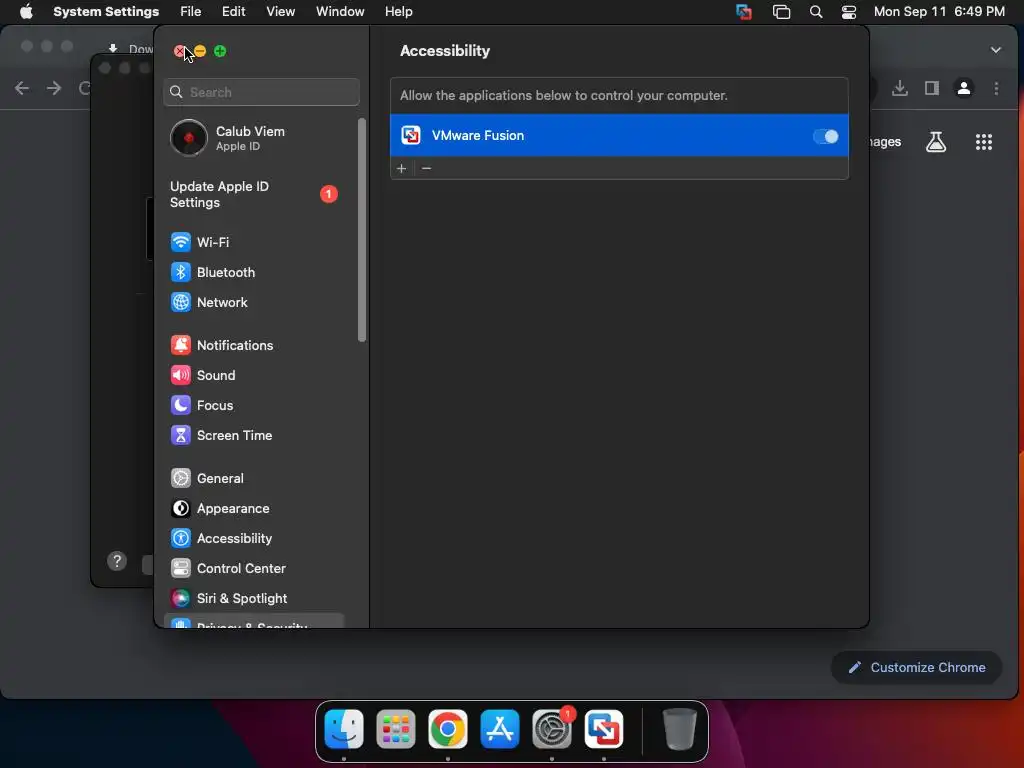
Task: Minimize the System Settings window
Action: coord(200,51)
